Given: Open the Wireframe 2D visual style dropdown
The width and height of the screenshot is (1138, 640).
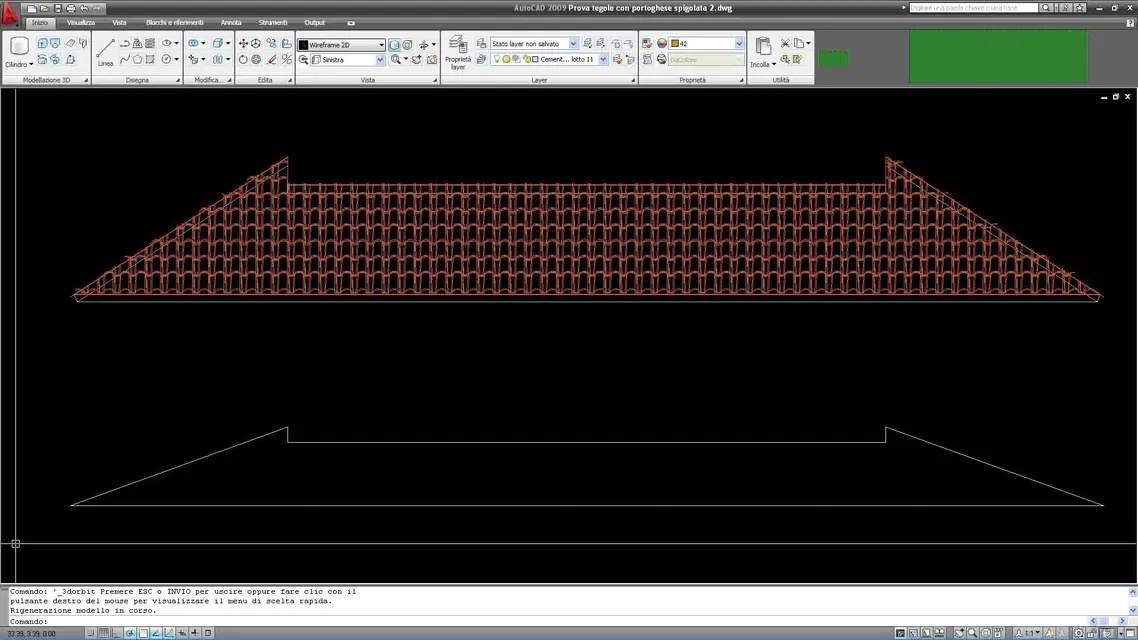Looking at the screenshot, I should point(381,45).
